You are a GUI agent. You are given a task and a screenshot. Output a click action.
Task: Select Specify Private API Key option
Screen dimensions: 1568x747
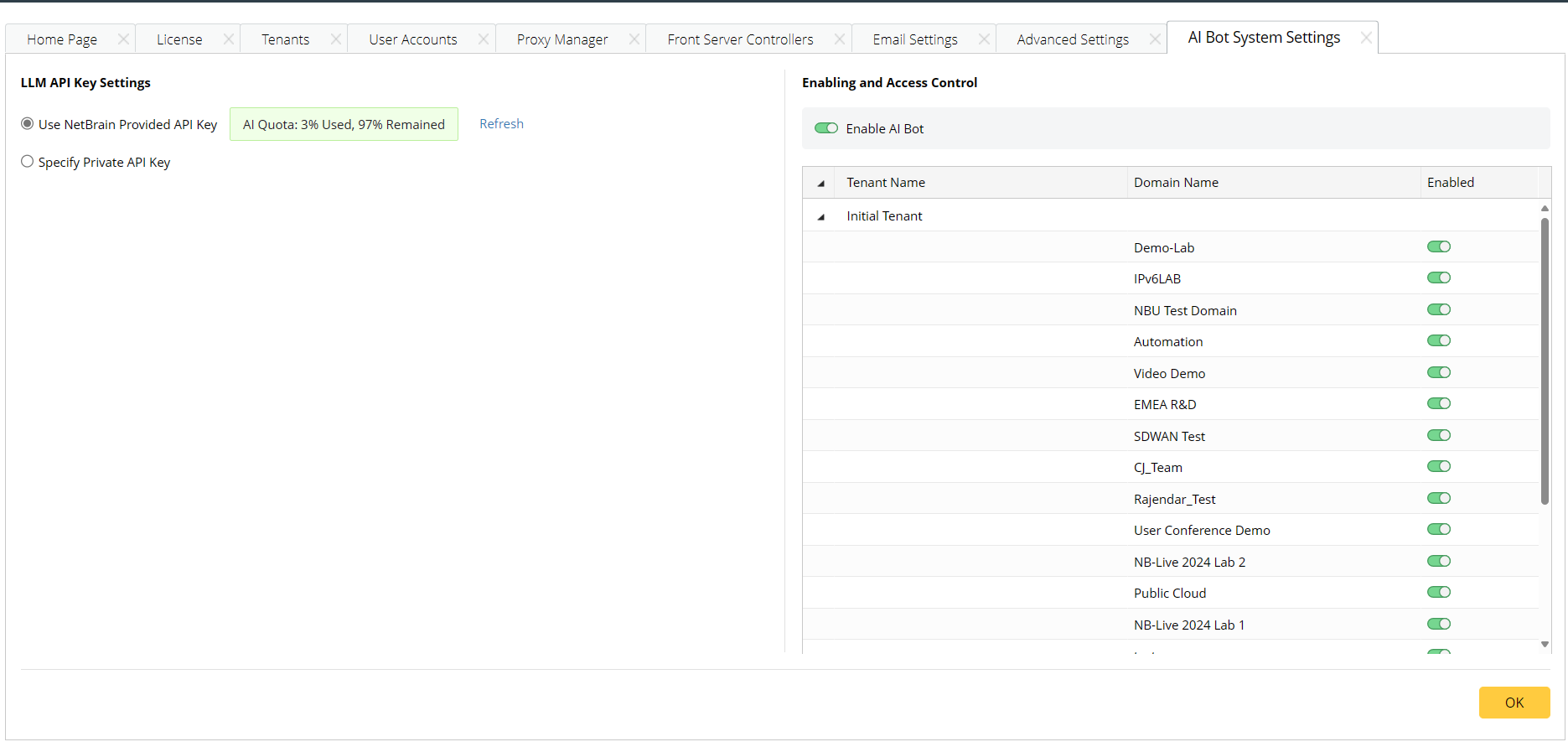click(x=28, y=162)
